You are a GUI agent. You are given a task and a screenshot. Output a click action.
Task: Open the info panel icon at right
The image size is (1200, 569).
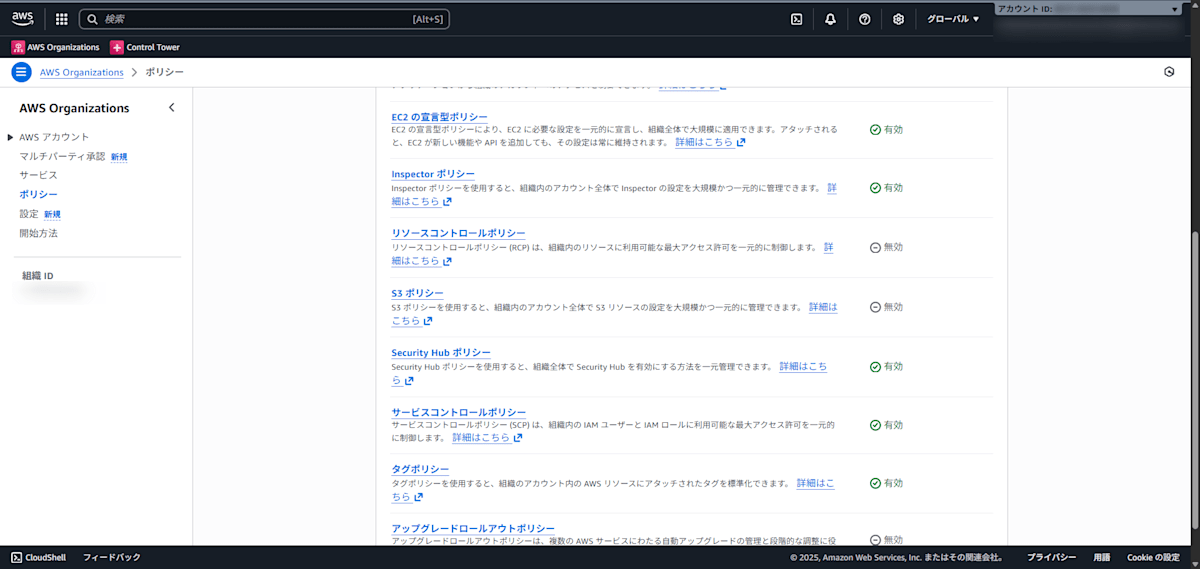(x=1169, y=72)
